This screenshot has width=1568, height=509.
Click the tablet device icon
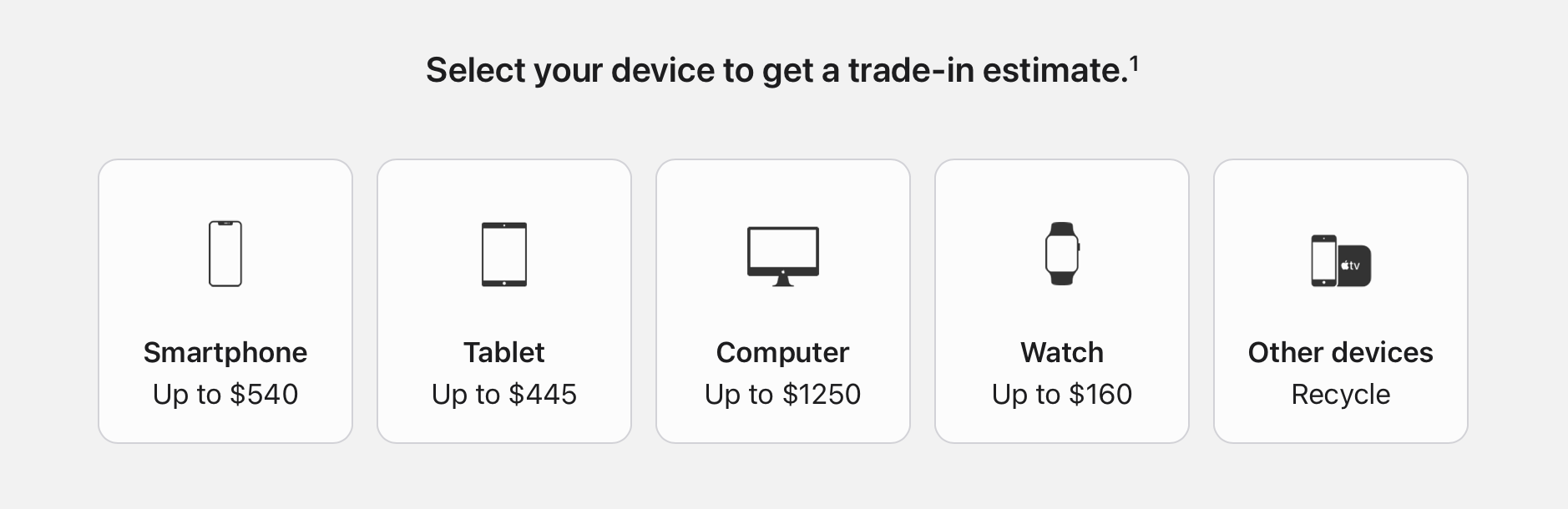(504, 254)
